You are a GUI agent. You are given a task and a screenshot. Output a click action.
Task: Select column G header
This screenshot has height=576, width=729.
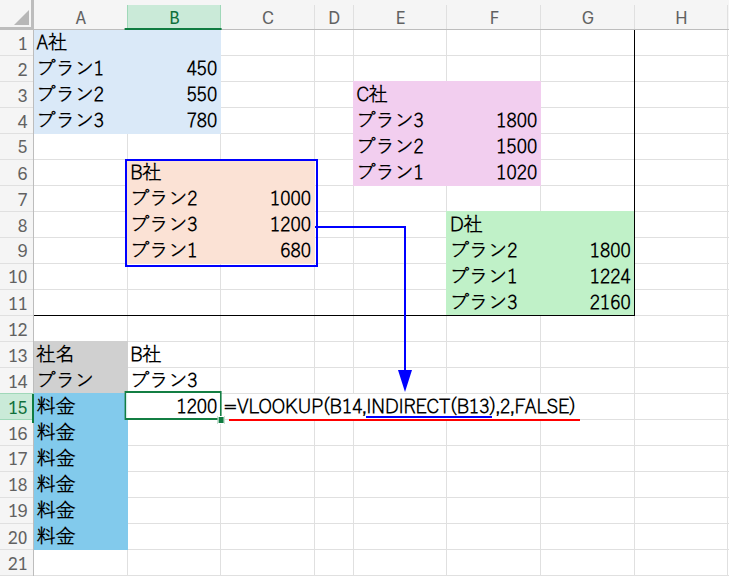(587, 18)
